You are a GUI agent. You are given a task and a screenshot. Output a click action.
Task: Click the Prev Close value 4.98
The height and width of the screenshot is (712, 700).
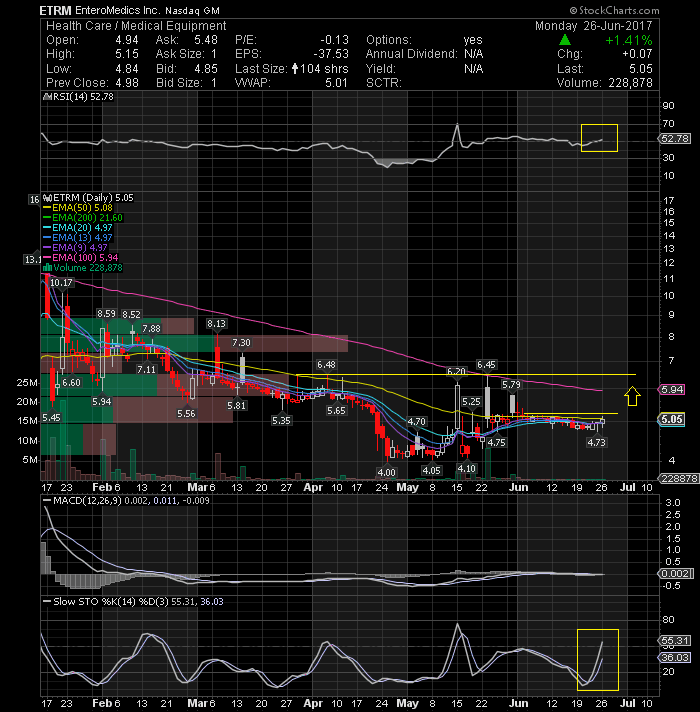(x=127, y=83)
